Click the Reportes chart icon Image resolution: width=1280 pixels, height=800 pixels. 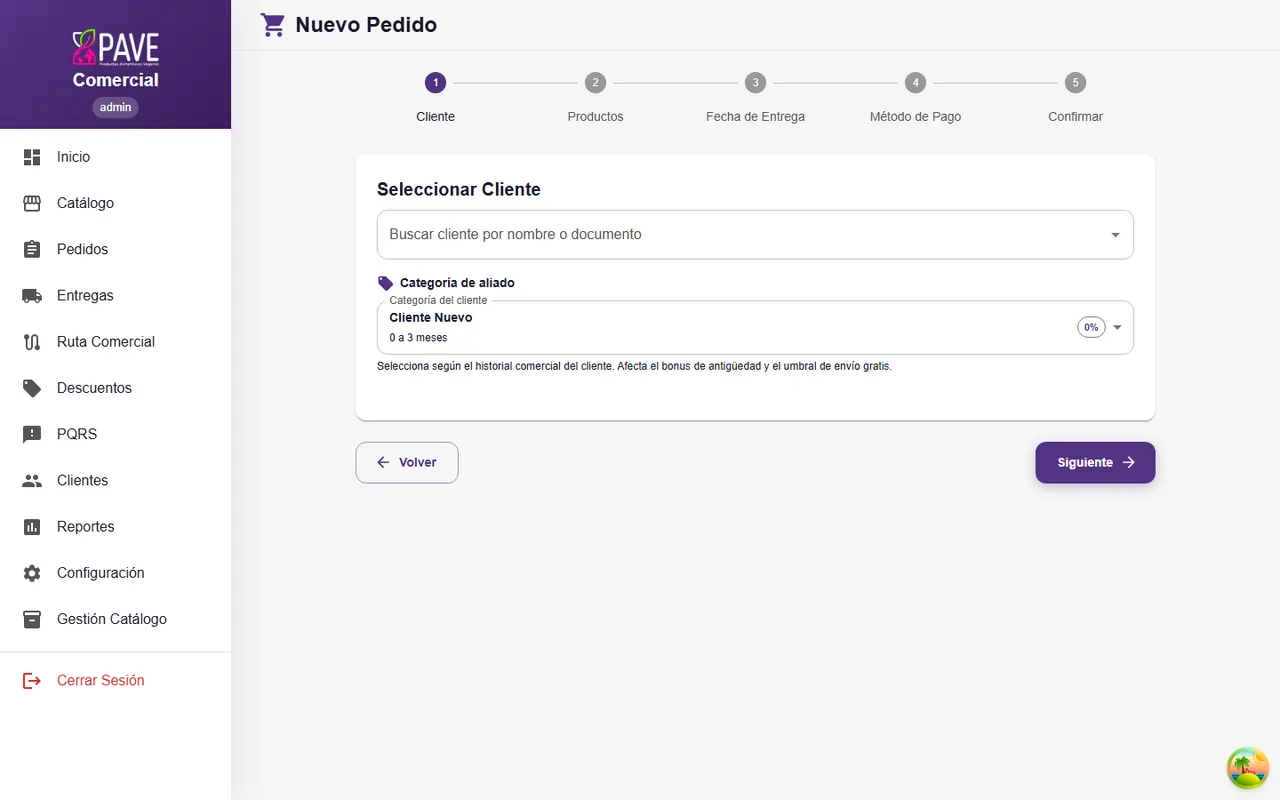point(32,527)
